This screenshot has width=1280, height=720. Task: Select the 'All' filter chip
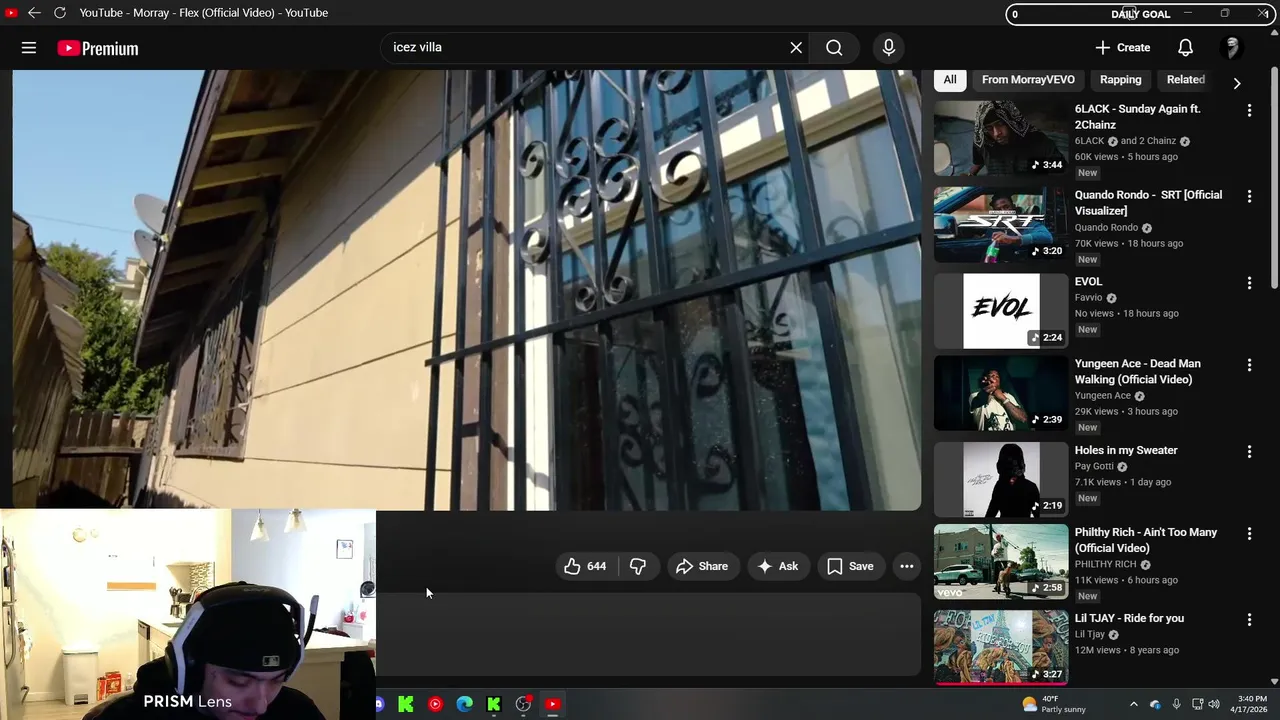(950, 79)
